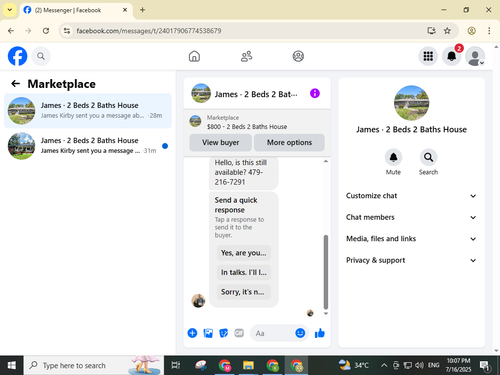Open the Facebook notifications bell
Viewport: 500px width, 375px height.
pos(452,56)
